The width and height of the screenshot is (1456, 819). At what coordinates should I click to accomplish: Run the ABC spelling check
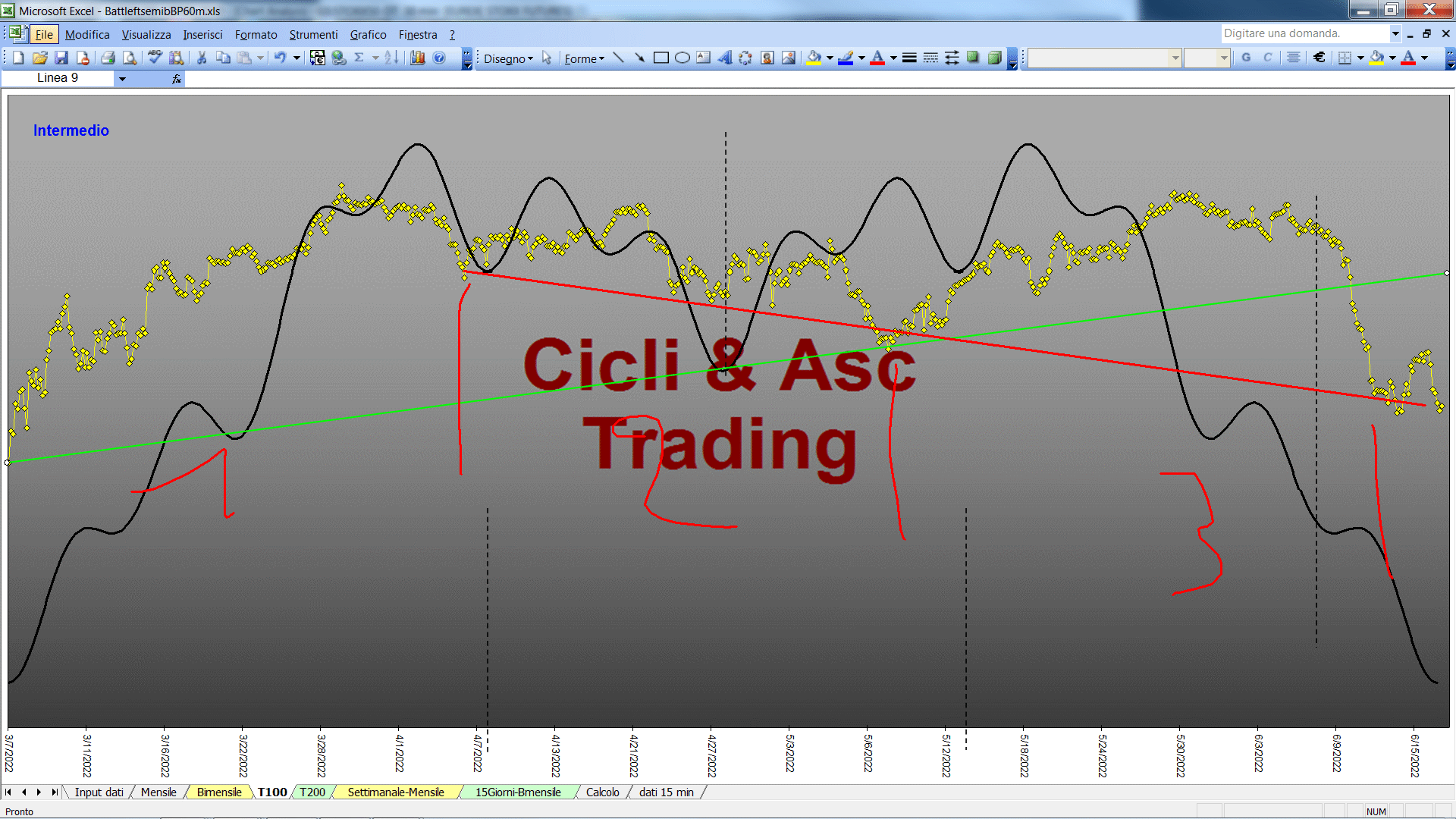155,58
